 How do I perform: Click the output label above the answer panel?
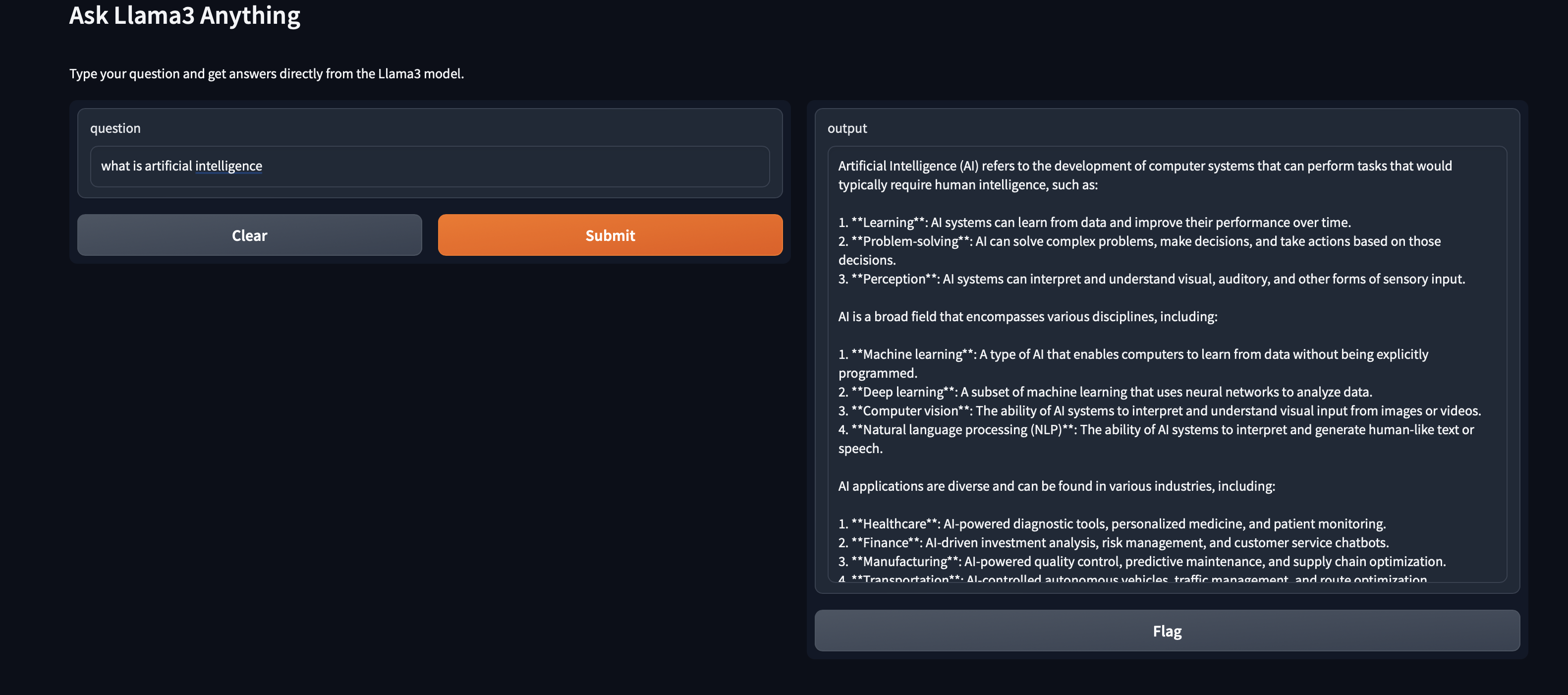pyautogui.click(x=847, y=128)
